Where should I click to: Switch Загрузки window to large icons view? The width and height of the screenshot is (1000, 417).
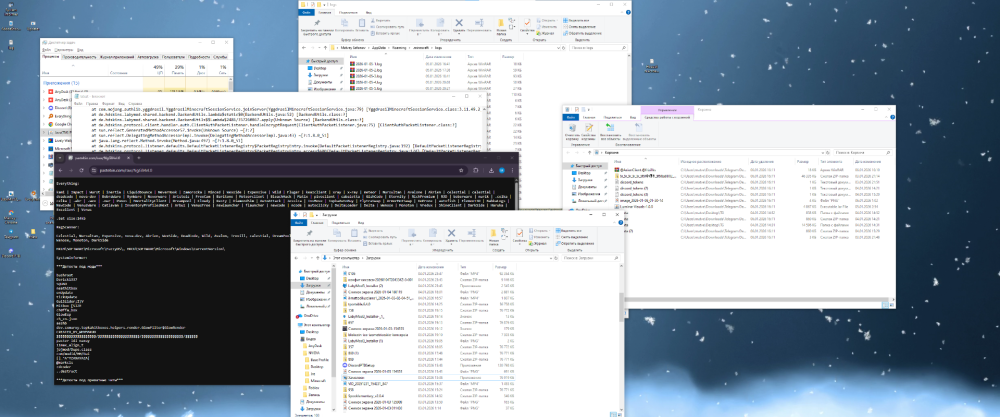pos(620,415)
